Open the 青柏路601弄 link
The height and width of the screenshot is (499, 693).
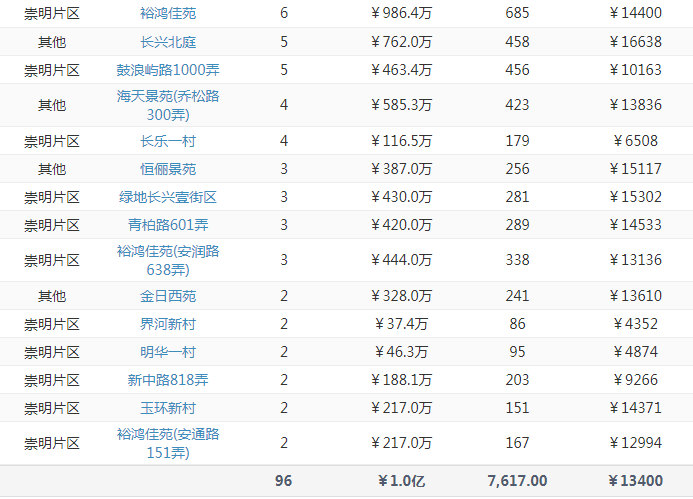pos(168,225)
